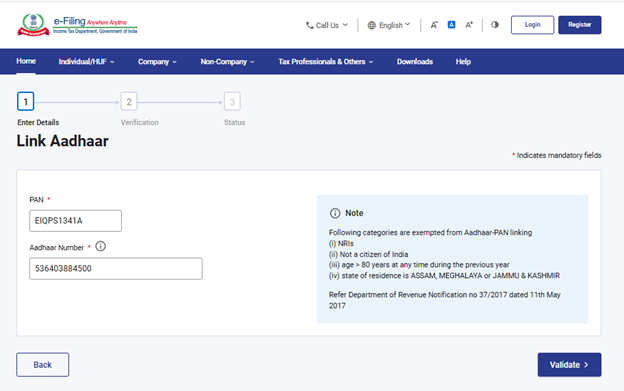Viewport: 624px width, 391px height.
Task: Click the 'Indicates mandatory fields' text
Action: click(x=557, y=155)
